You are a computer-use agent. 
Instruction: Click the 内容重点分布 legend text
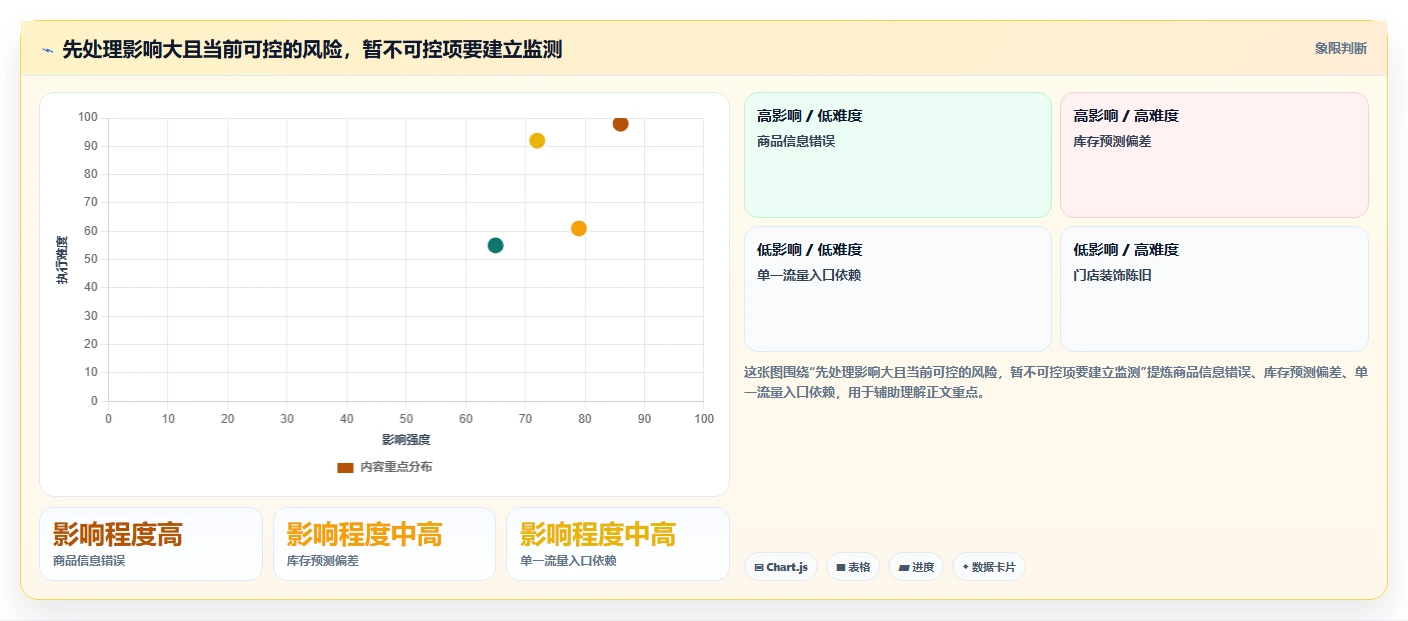tap(396, 467)
